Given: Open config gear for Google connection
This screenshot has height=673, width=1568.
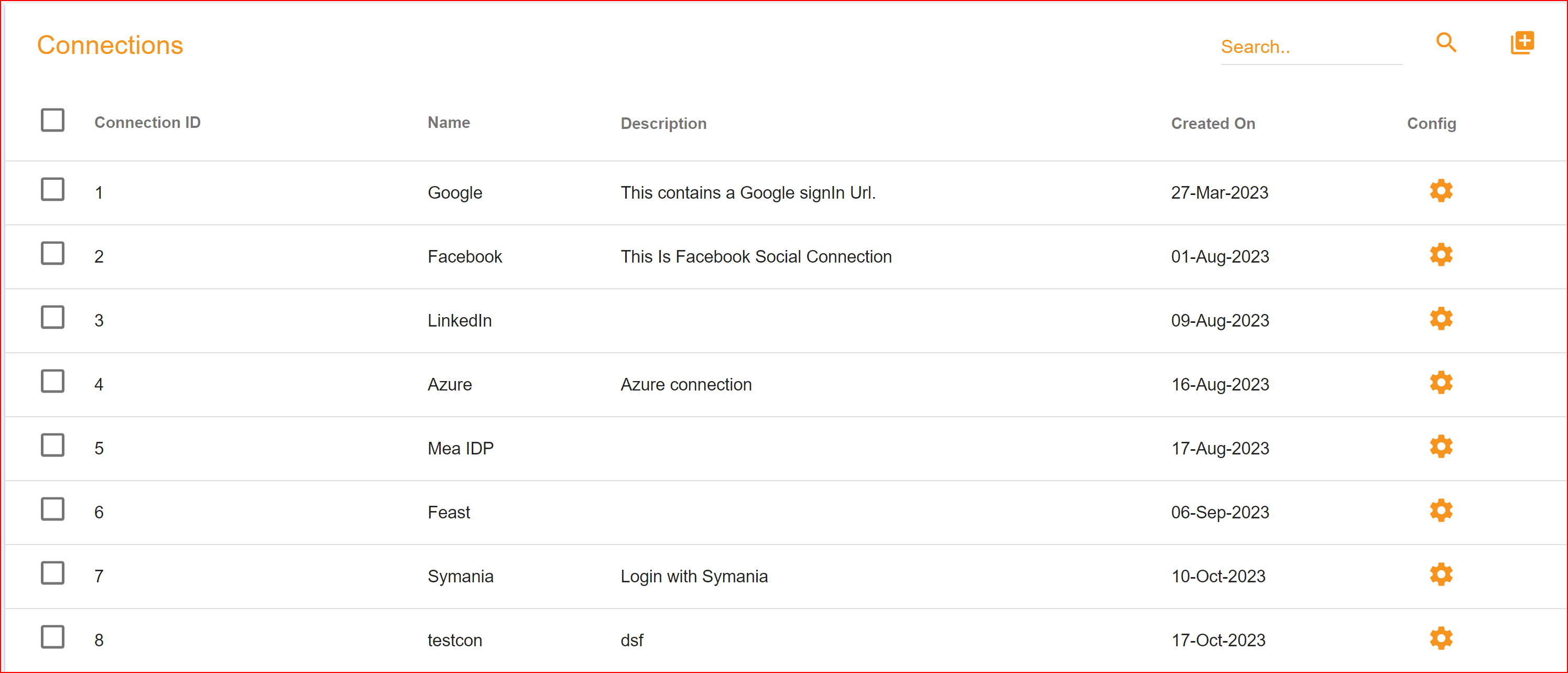Looking at the screenshot, I should 1440,191.
